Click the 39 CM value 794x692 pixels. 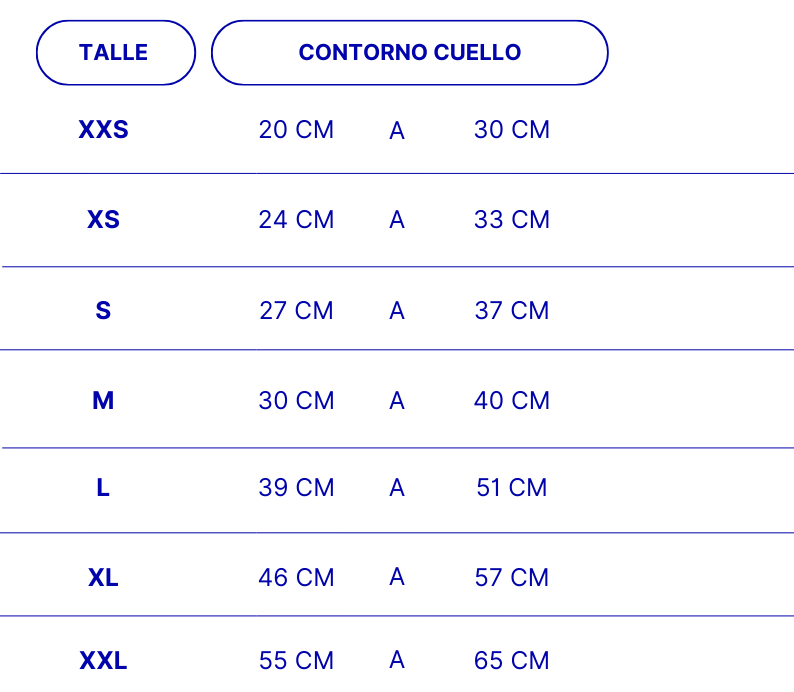296,488
